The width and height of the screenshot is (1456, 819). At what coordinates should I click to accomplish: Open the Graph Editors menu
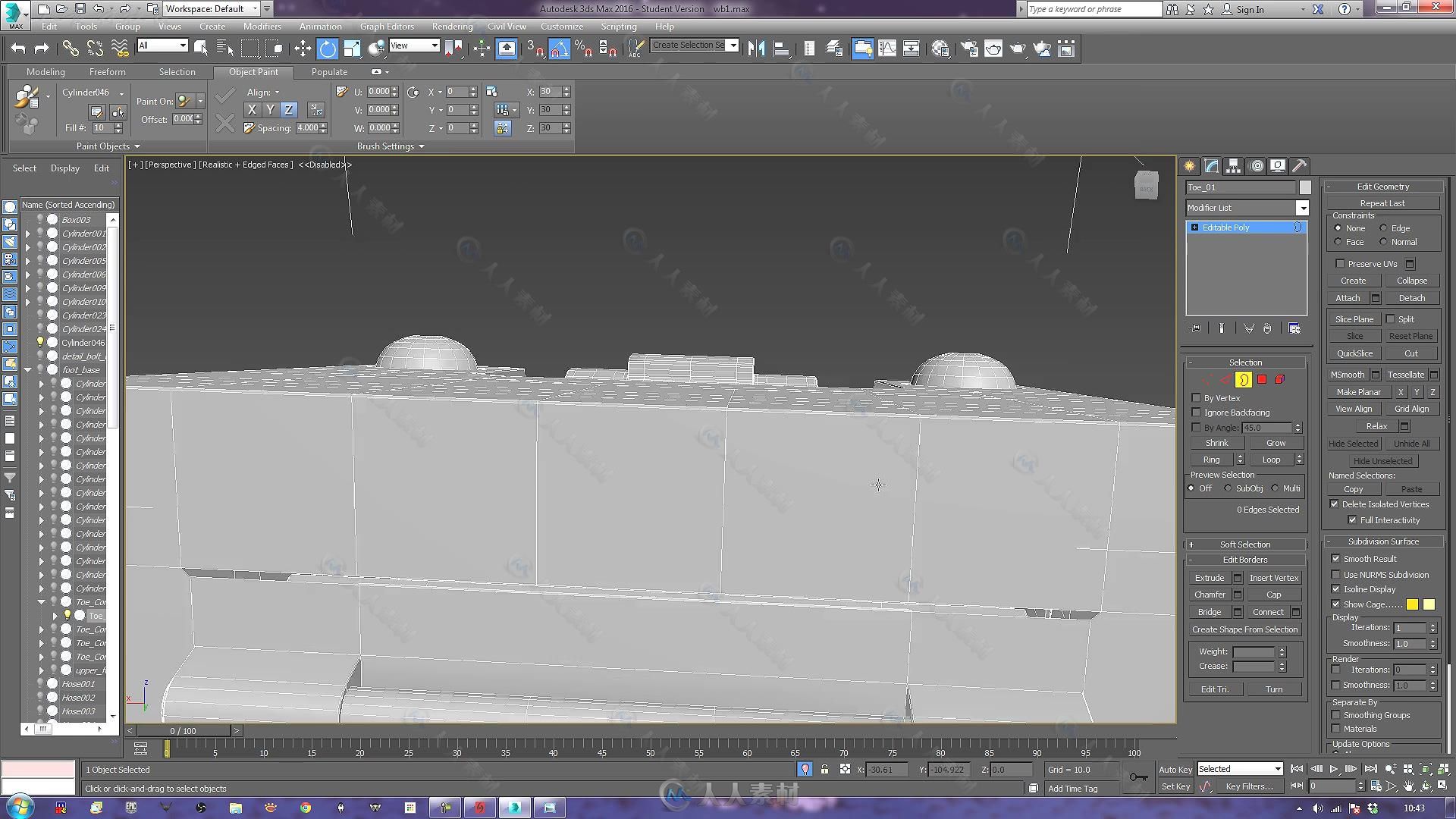[x=387, y=27]
